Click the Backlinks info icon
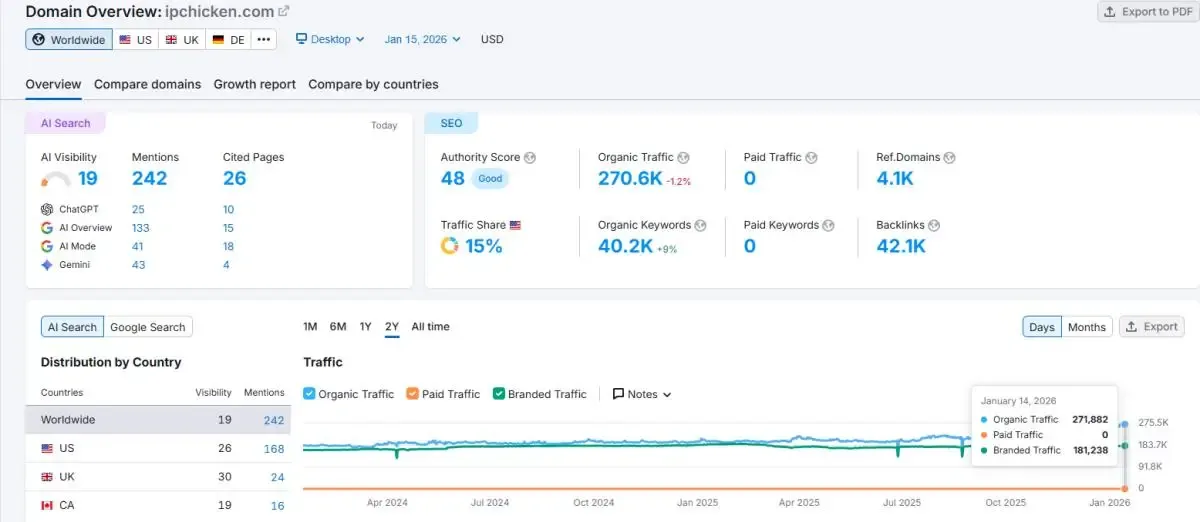Viewport: 1200px width, 522px height. point(934,226)
